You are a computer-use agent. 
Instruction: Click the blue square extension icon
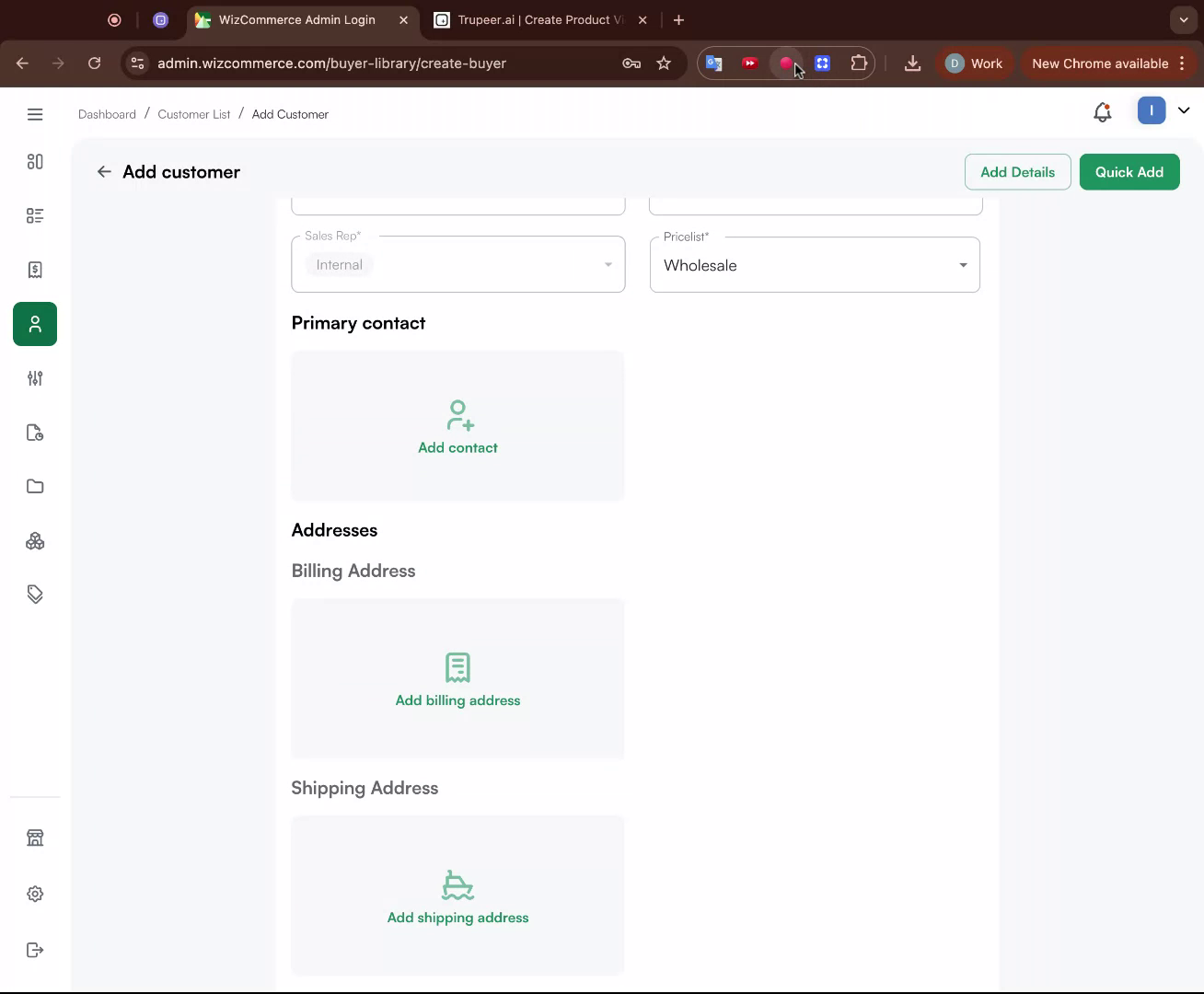point(822,64)
